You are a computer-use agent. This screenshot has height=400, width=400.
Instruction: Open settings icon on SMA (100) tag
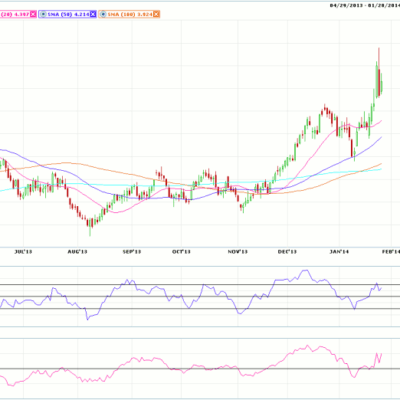coord(103,14)
